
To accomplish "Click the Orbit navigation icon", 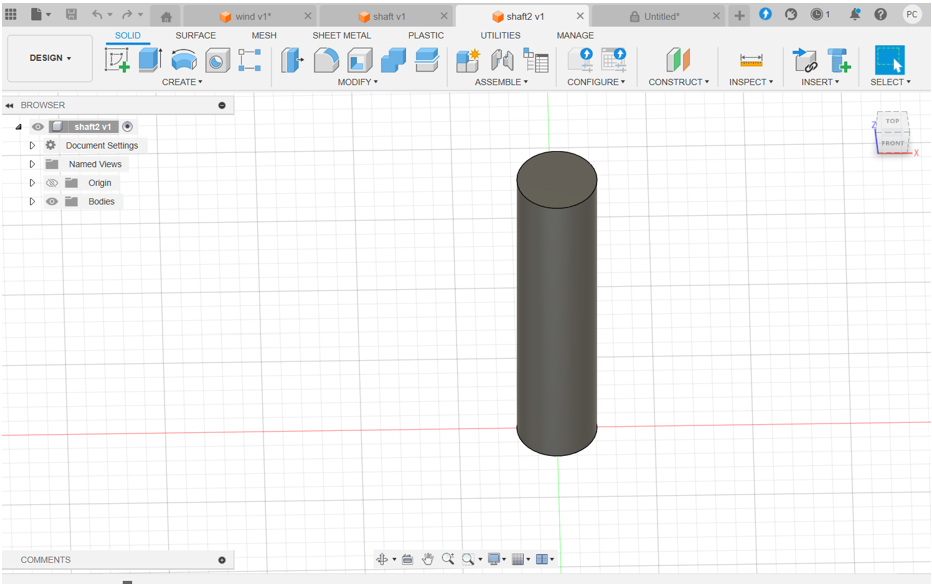I will pyautogui.click(x=382, y=559).
